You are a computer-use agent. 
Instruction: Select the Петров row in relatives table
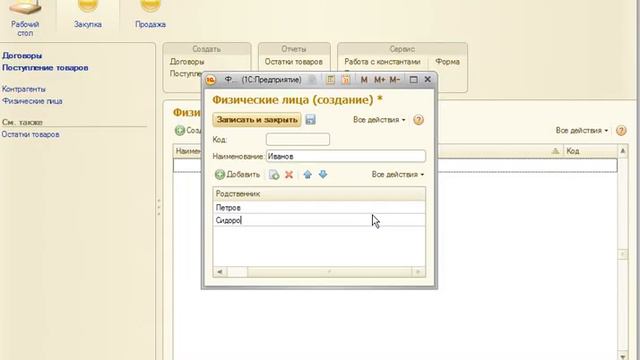click(x=319, y=207)
